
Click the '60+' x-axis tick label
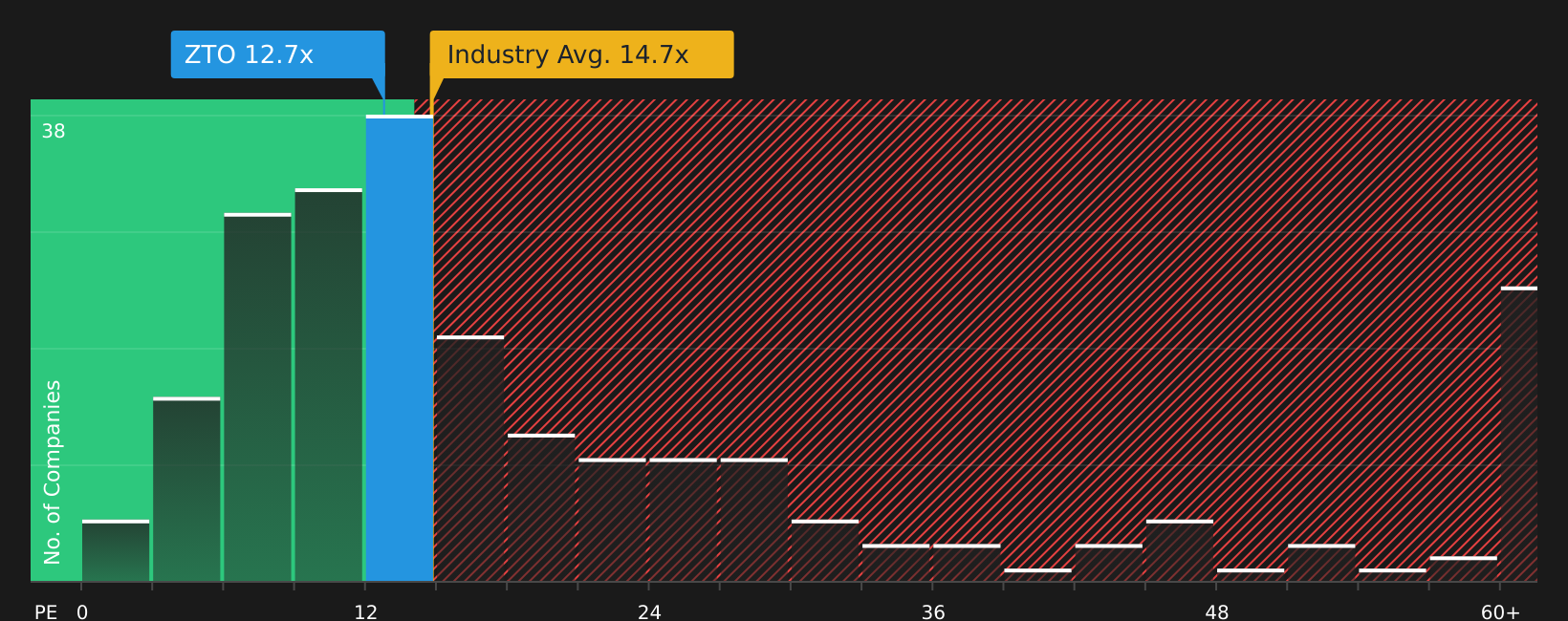pyautogui.click(x=1500, y=612)
